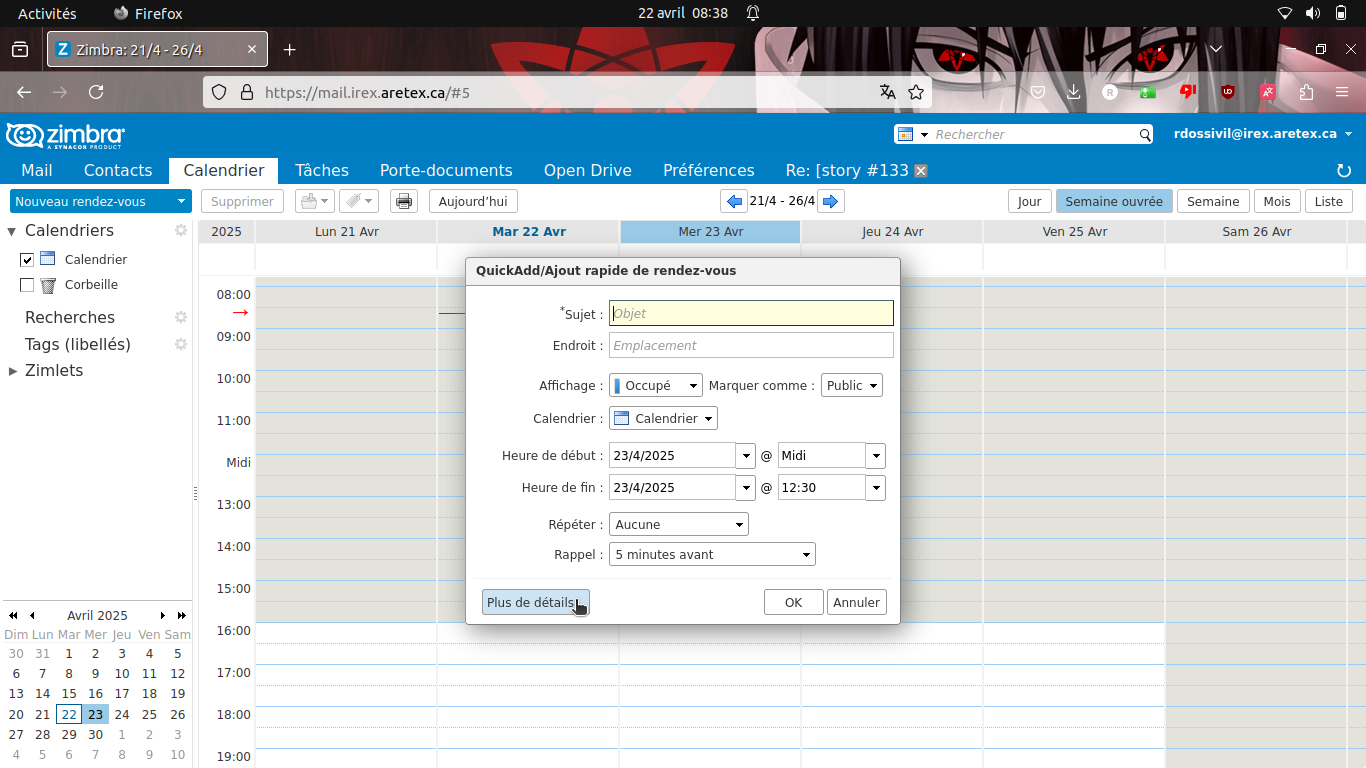Click the Zimbra search magnifier icon

point(1145,134)
